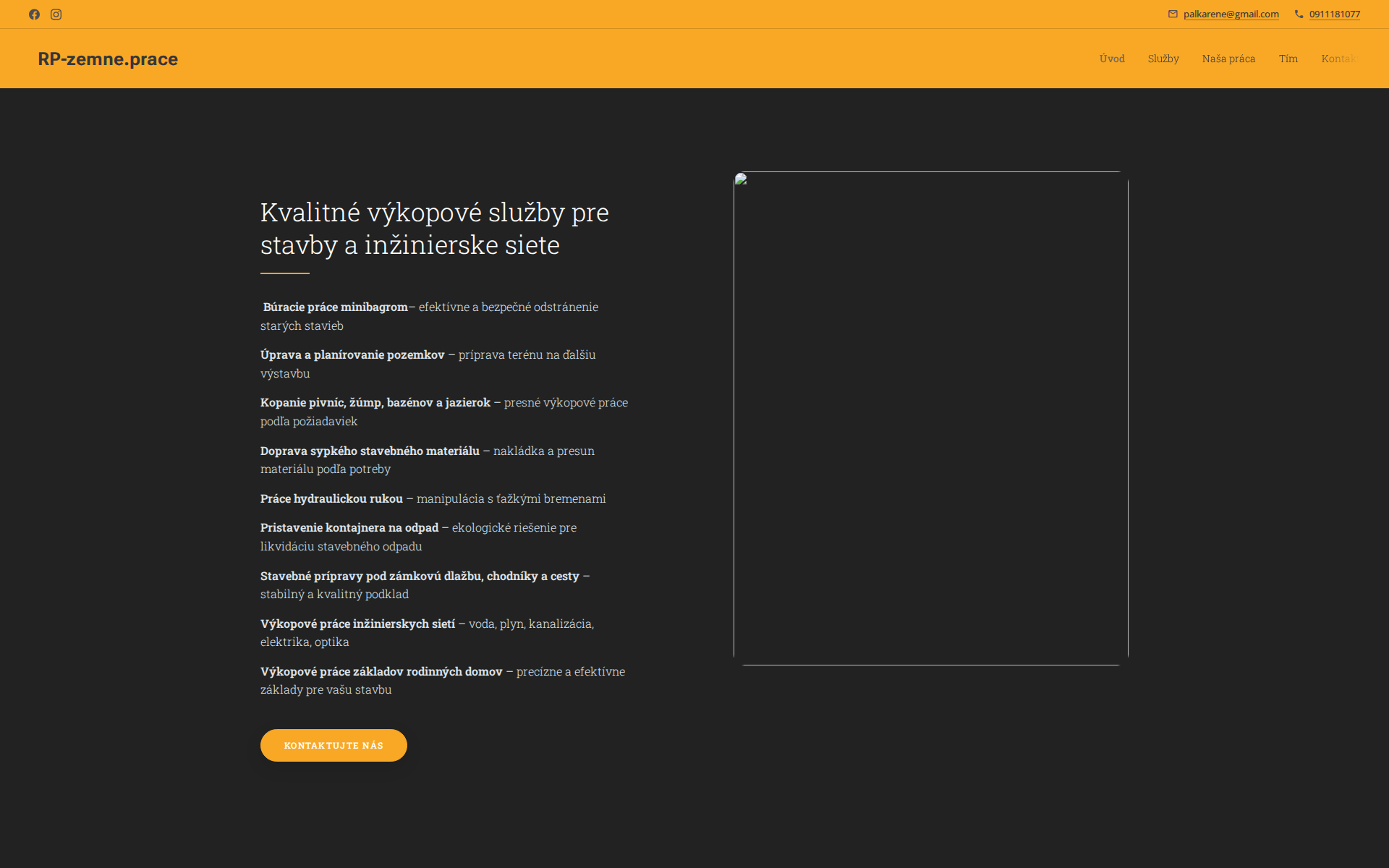Select Tím in the top menu
This screenshot has height=868, width=1389.
pyautogui.click(x=1288, y=59)
